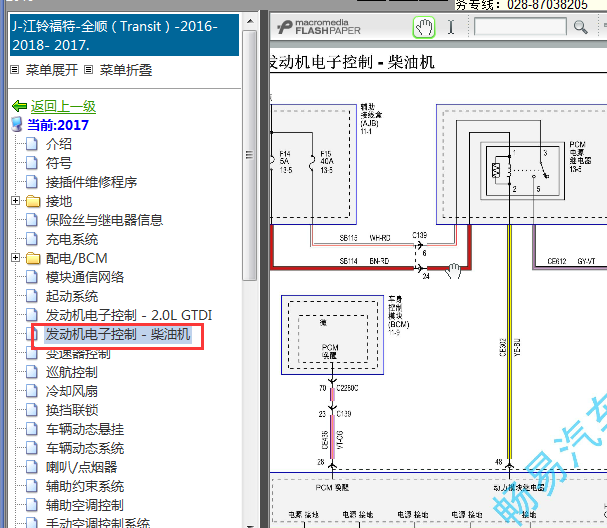
Task: Click the PCM relay symbol in diagram
Action: click(x=522, y=171)
